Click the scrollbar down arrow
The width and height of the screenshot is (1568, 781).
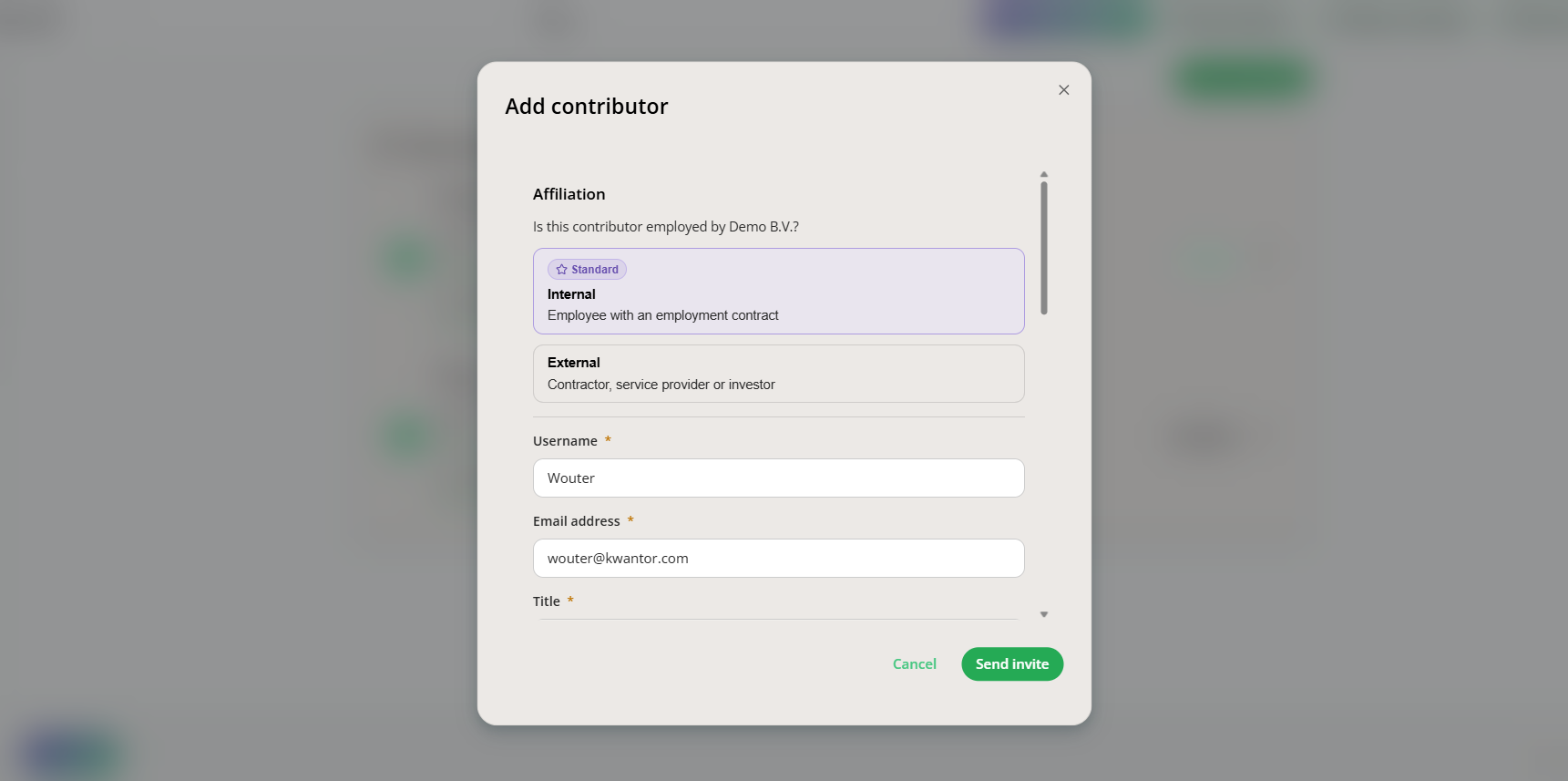(x=1044, y=614)
